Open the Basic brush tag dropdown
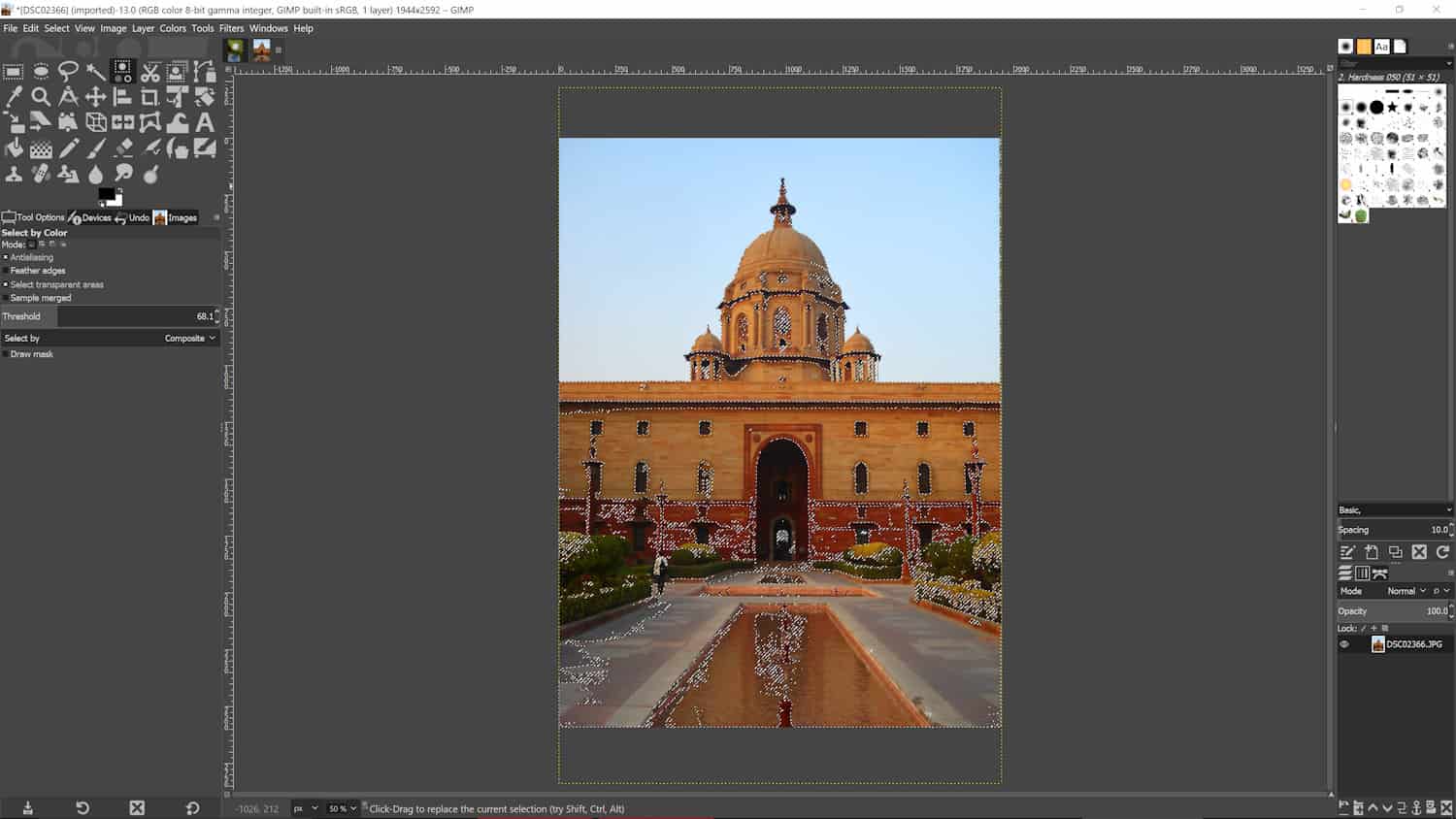This screenshot has height=819, width=1456. coord(1395,509)
